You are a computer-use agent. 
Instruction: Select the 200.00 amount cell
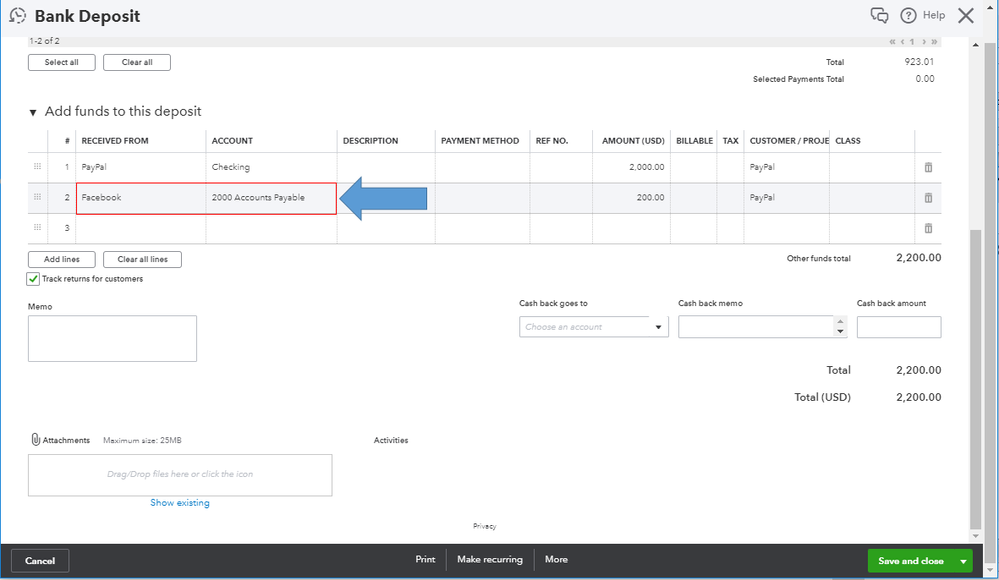click(631, 198)
